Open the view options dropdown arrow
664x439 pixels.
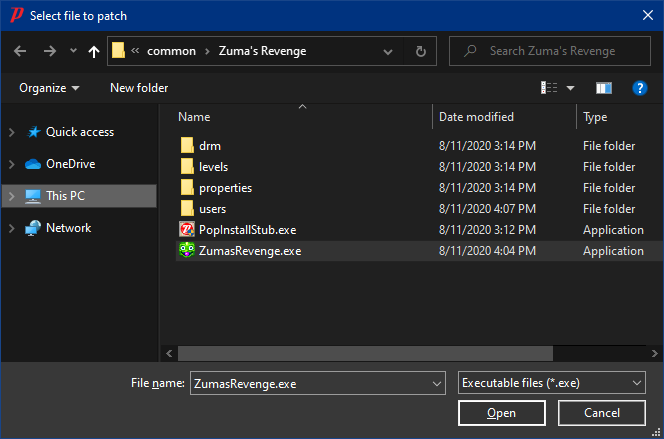click(570, 88)
